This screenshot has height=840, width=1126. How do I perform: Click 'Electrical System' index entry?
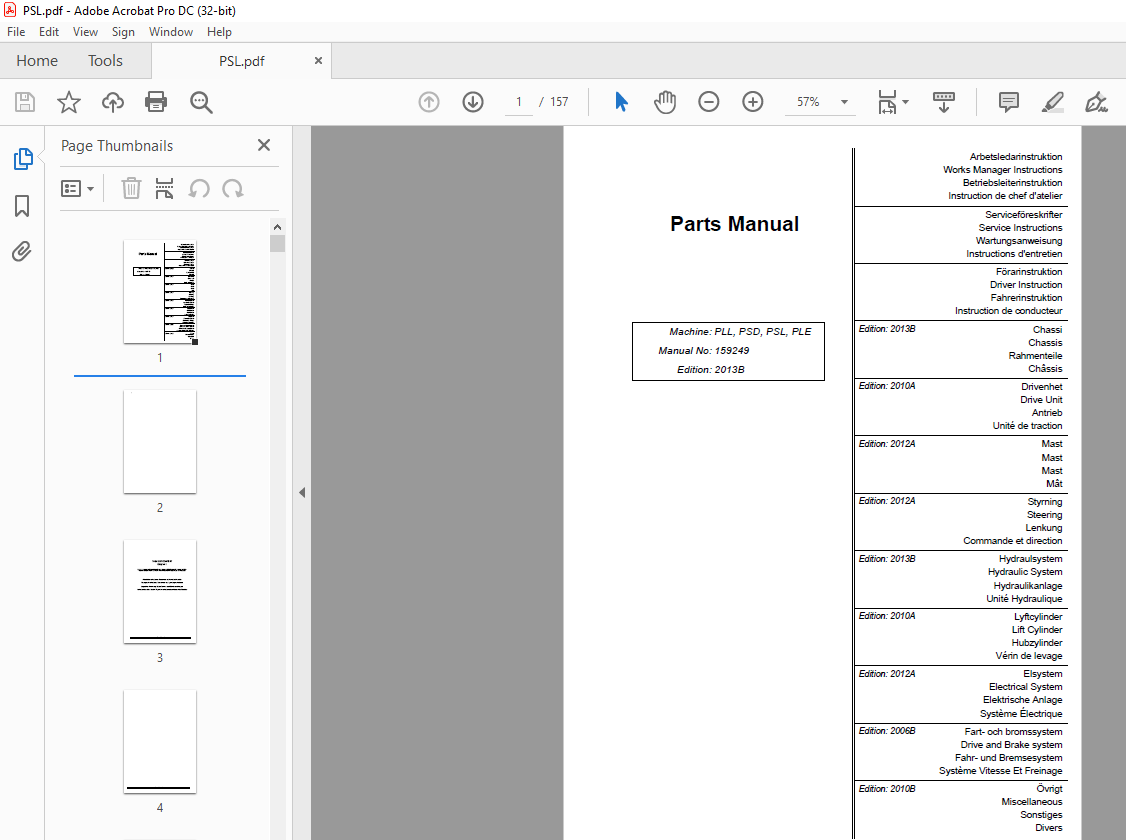(1025, 686)
